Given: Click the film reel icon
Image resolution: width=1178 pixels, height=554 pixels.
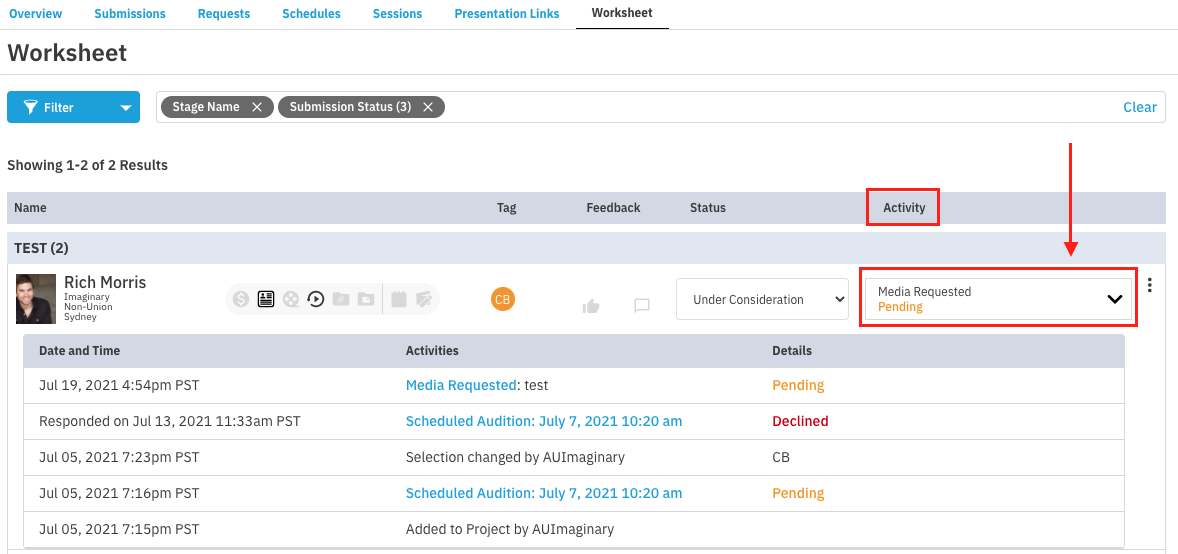Looking at the screenshot, I should [291, 298].
